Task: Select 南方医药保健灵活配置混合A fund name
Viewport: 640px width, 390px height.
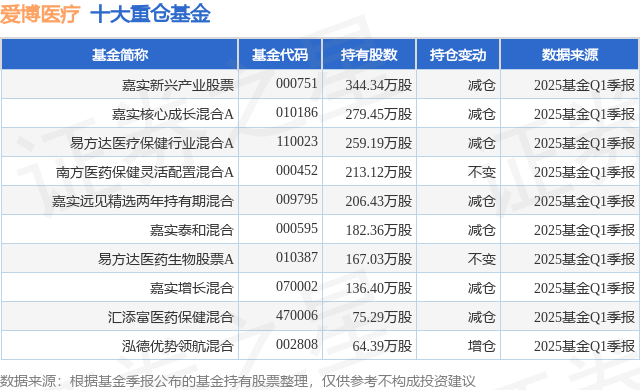Action: point(145,172)
